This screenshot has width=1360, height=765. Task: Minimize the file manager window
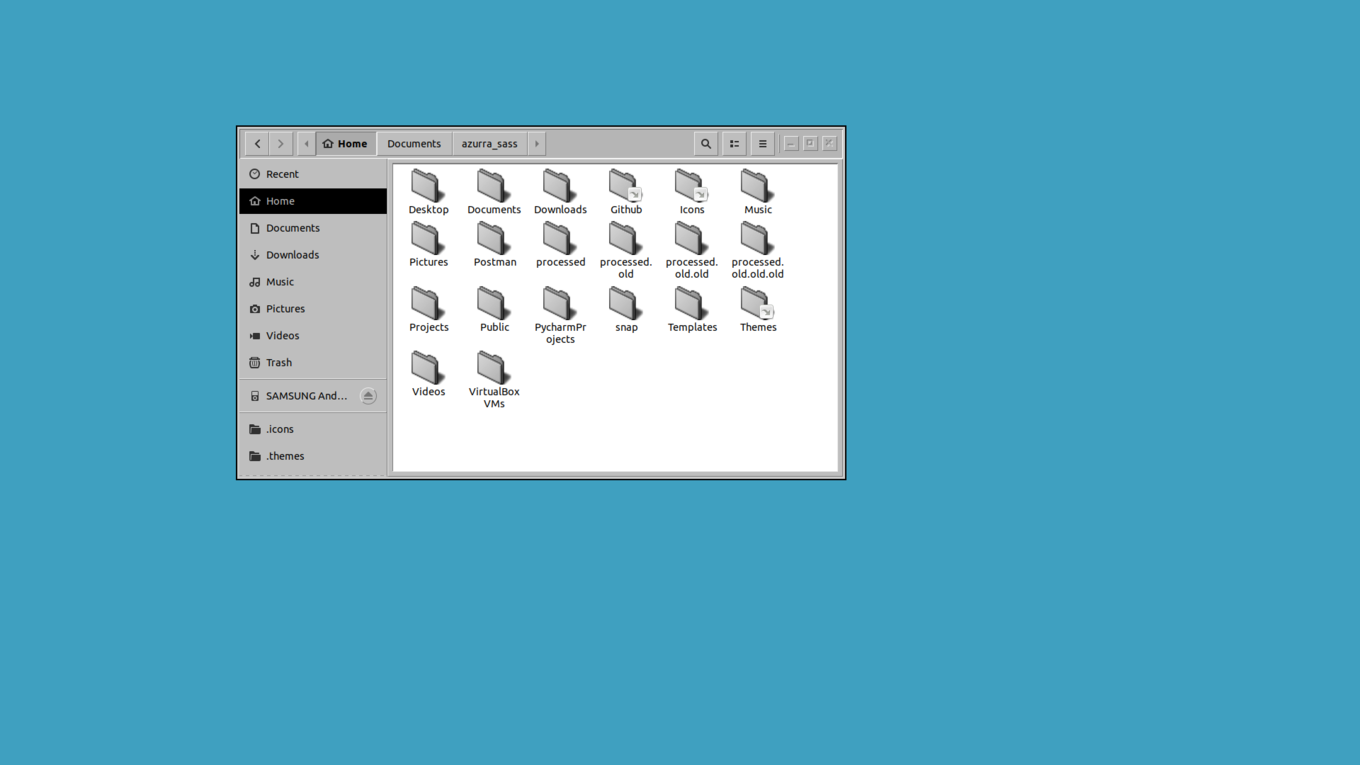tap(791, 144)
